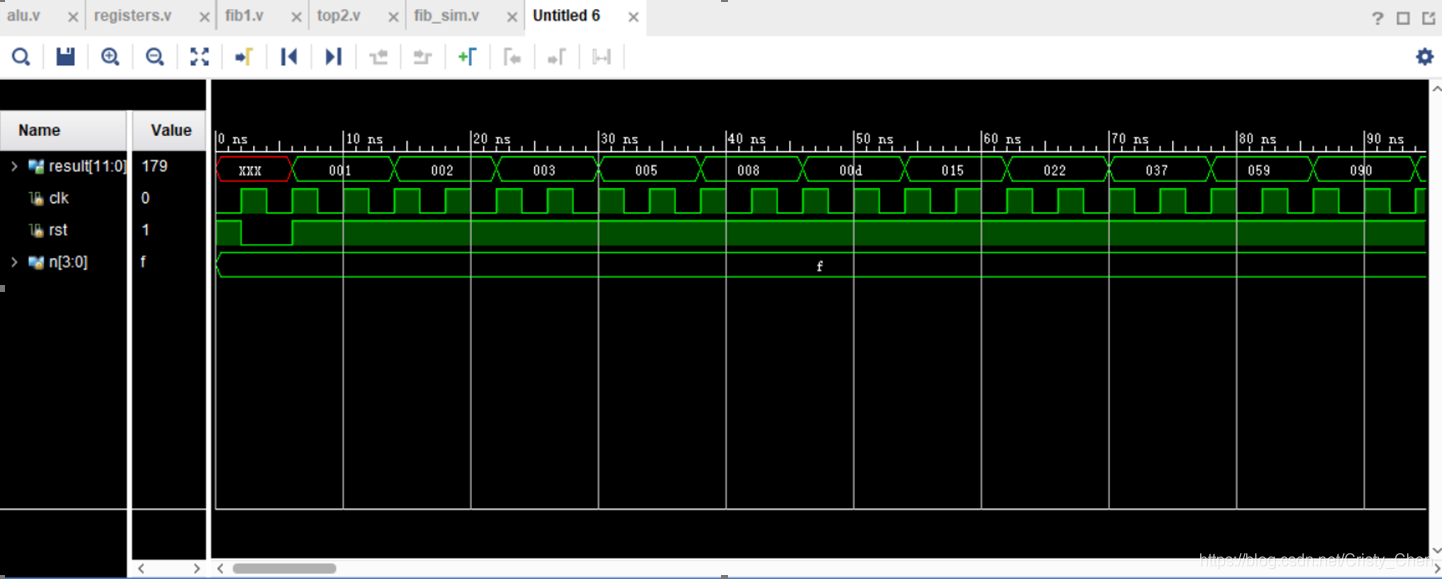This screenshot has height=579, width=1442.
Task: Click the 005 segment of result waveform
Action: pos(649,170)
